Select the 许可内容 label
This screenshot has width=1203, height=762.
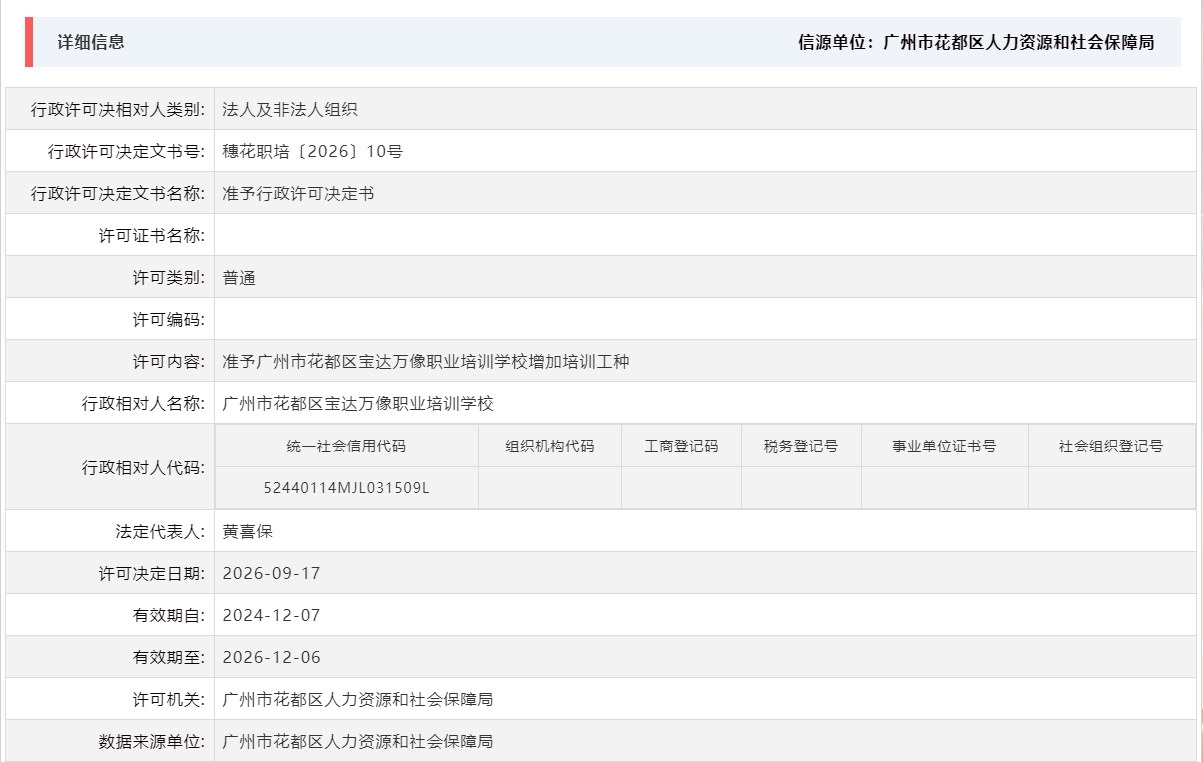(x=168, y=362)
